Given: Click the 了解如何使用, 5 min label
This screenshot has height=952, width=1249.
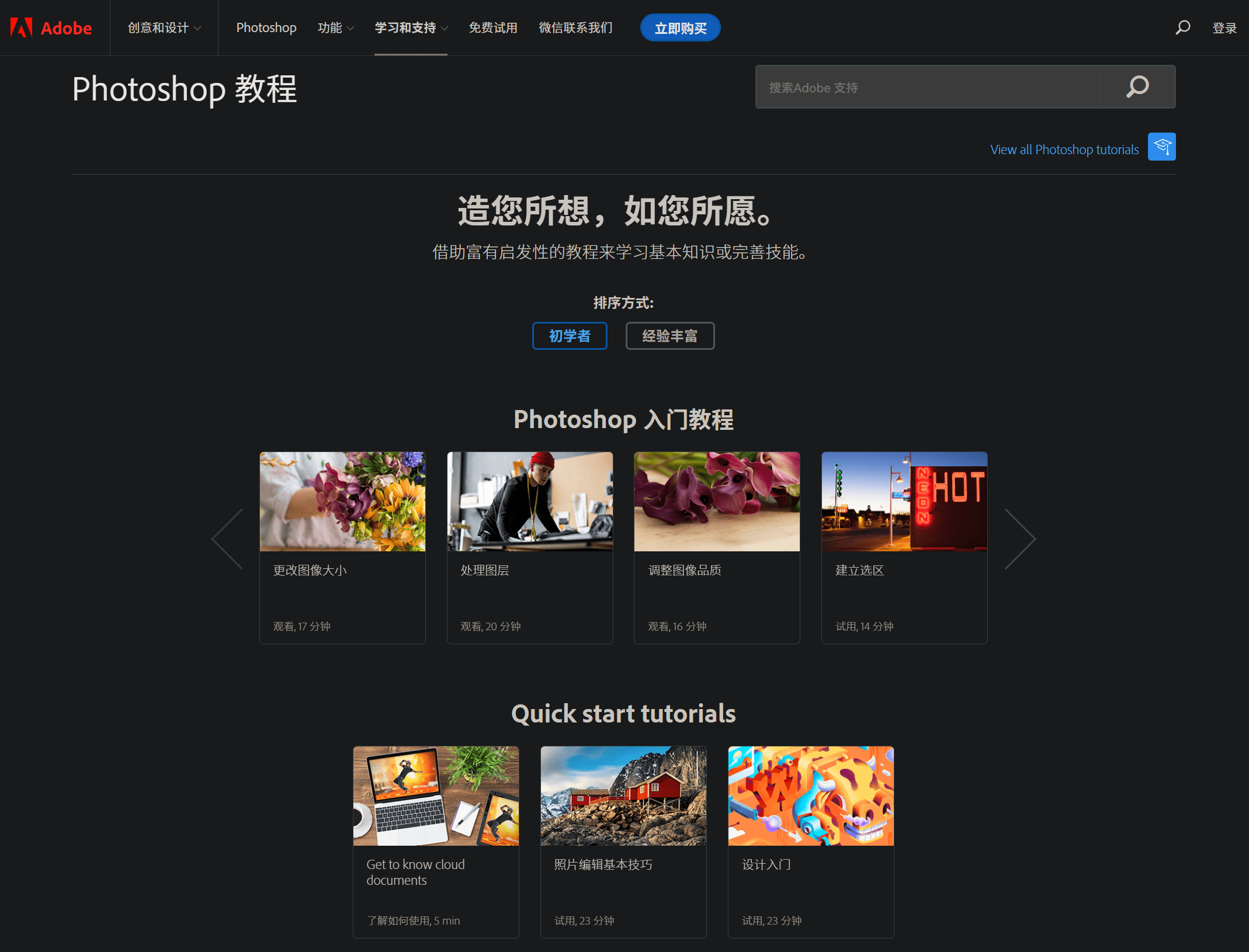Looking at the screenshot, I should (414, 920).
